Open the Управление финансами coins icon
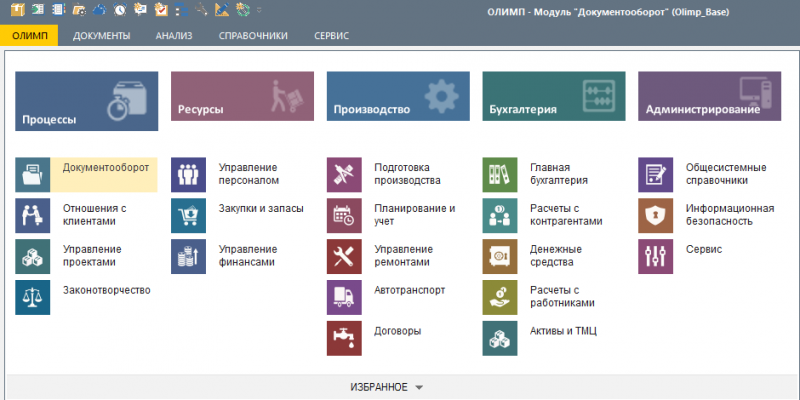 [x=188, y=256]
